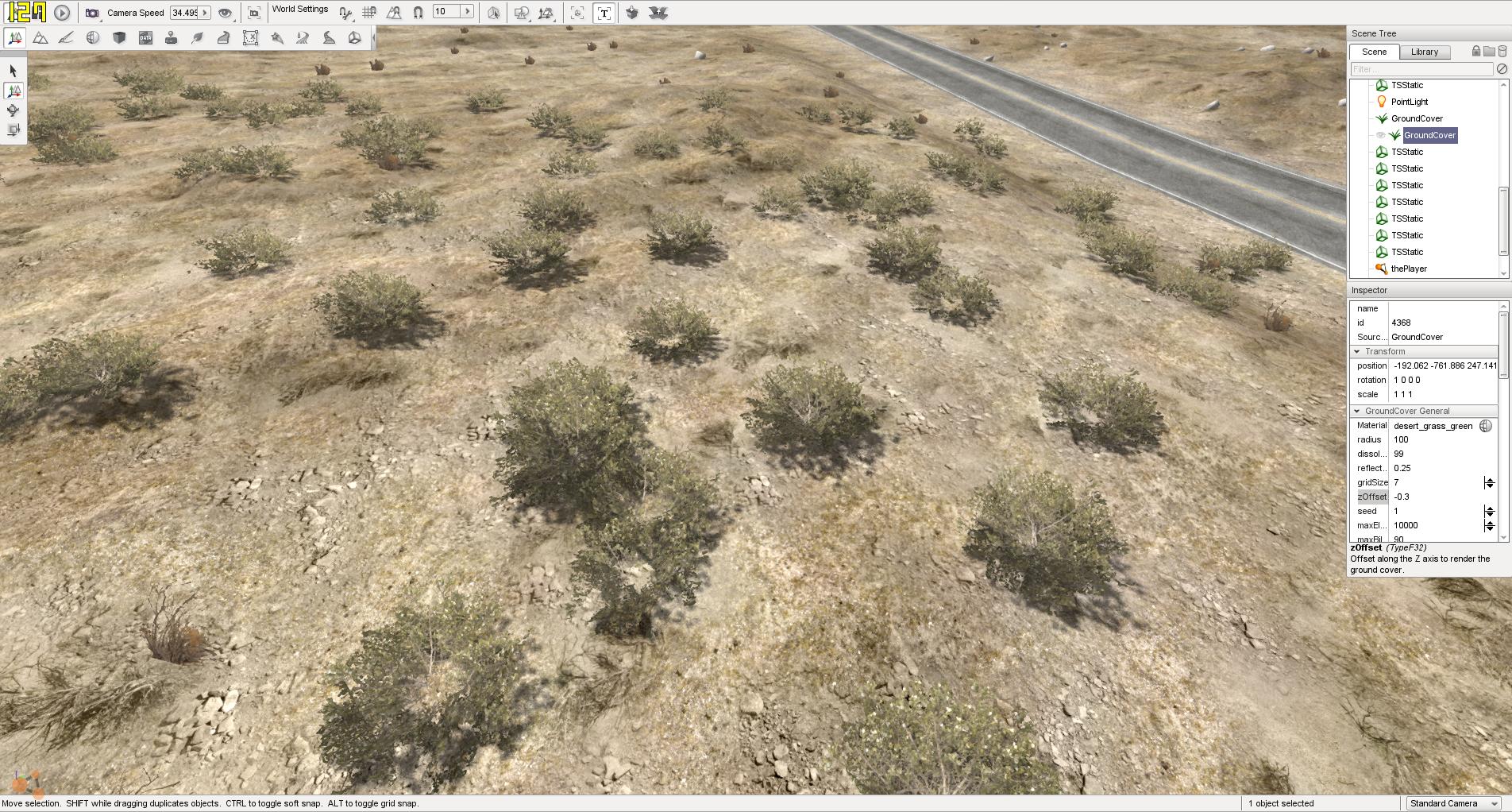Click the add folder icon in Scene Tree
1512x812 pixels.
pos(1489,51)
